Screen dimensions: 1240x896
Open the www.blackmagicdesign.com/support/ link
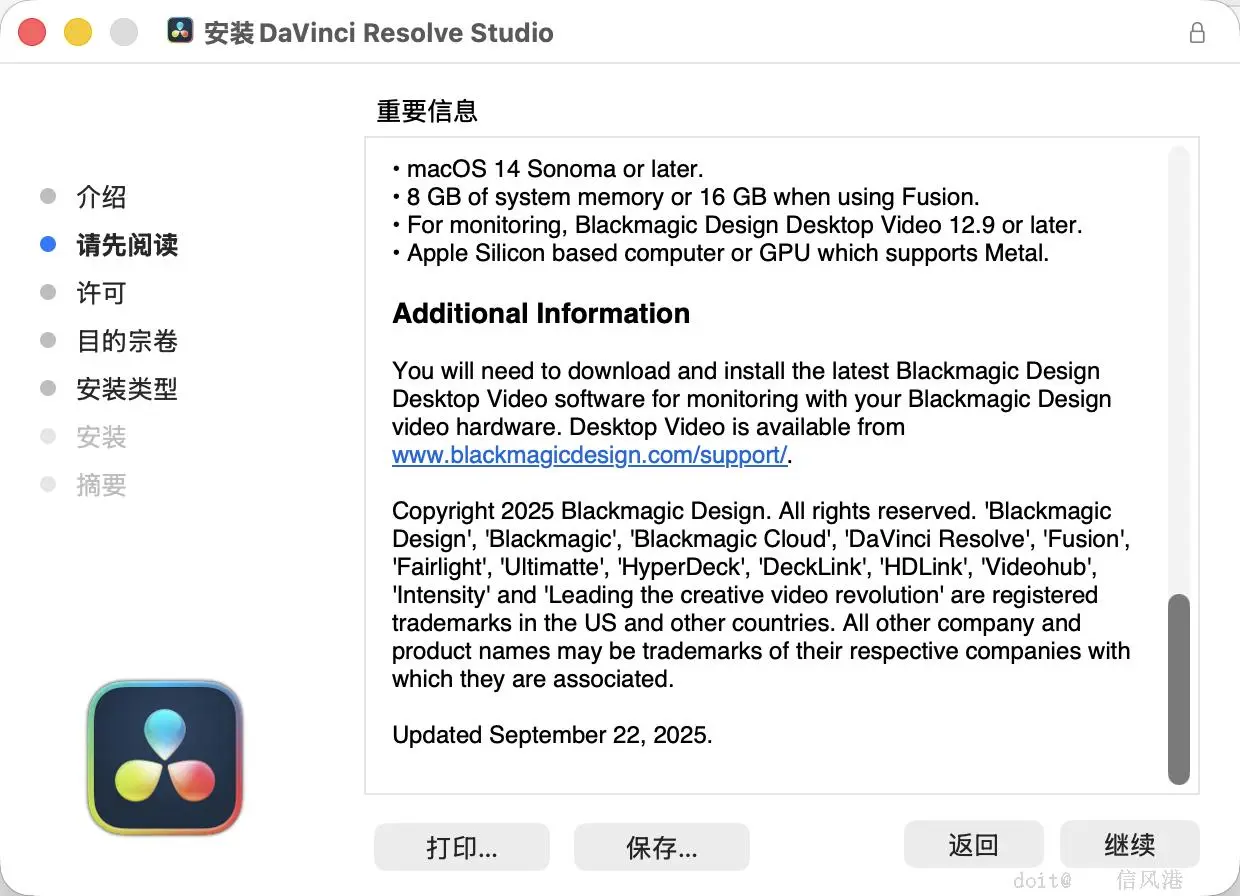pyautogui.click(x=590, y=455)
